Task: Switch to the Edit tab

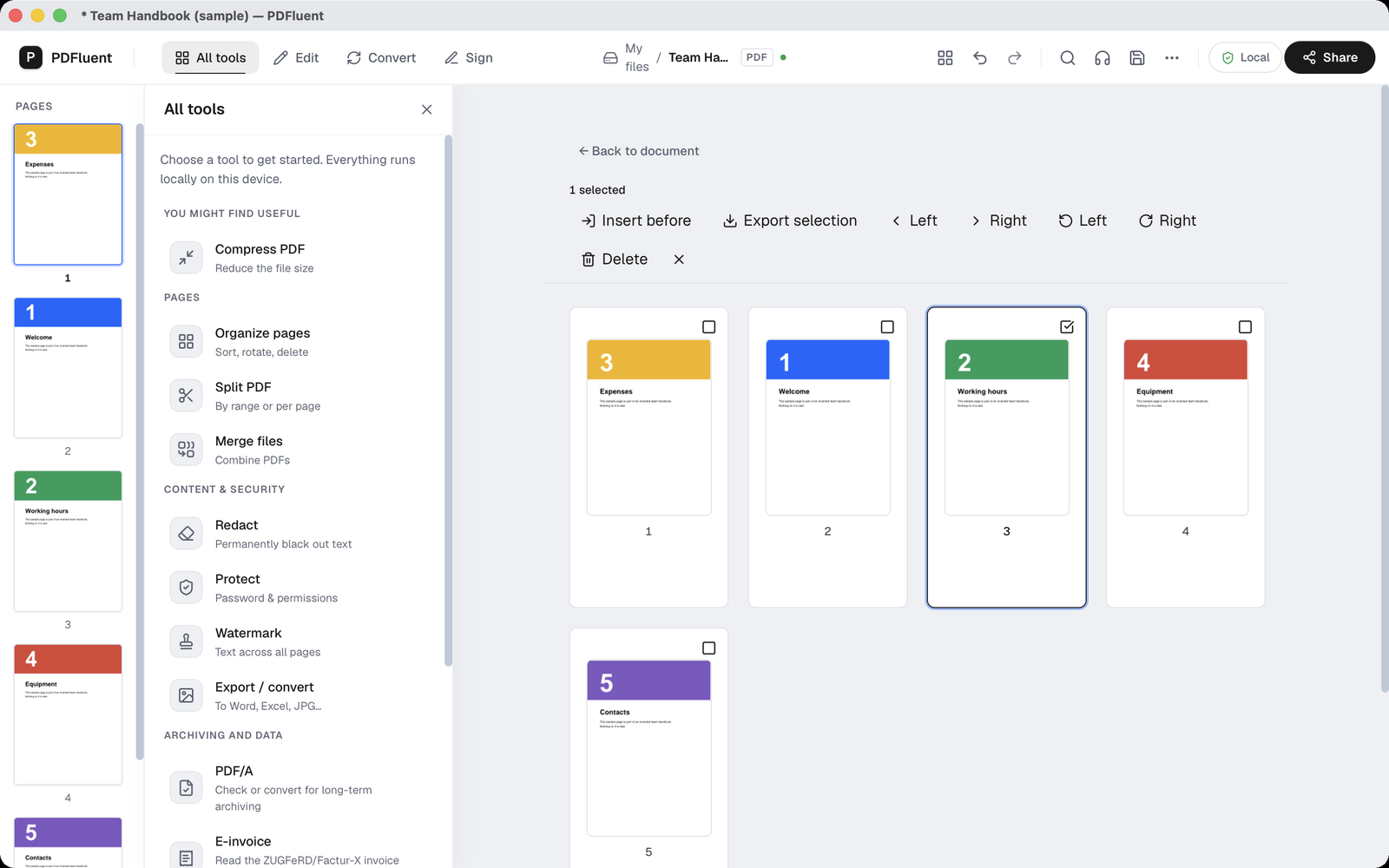Action: pos(296,57)
